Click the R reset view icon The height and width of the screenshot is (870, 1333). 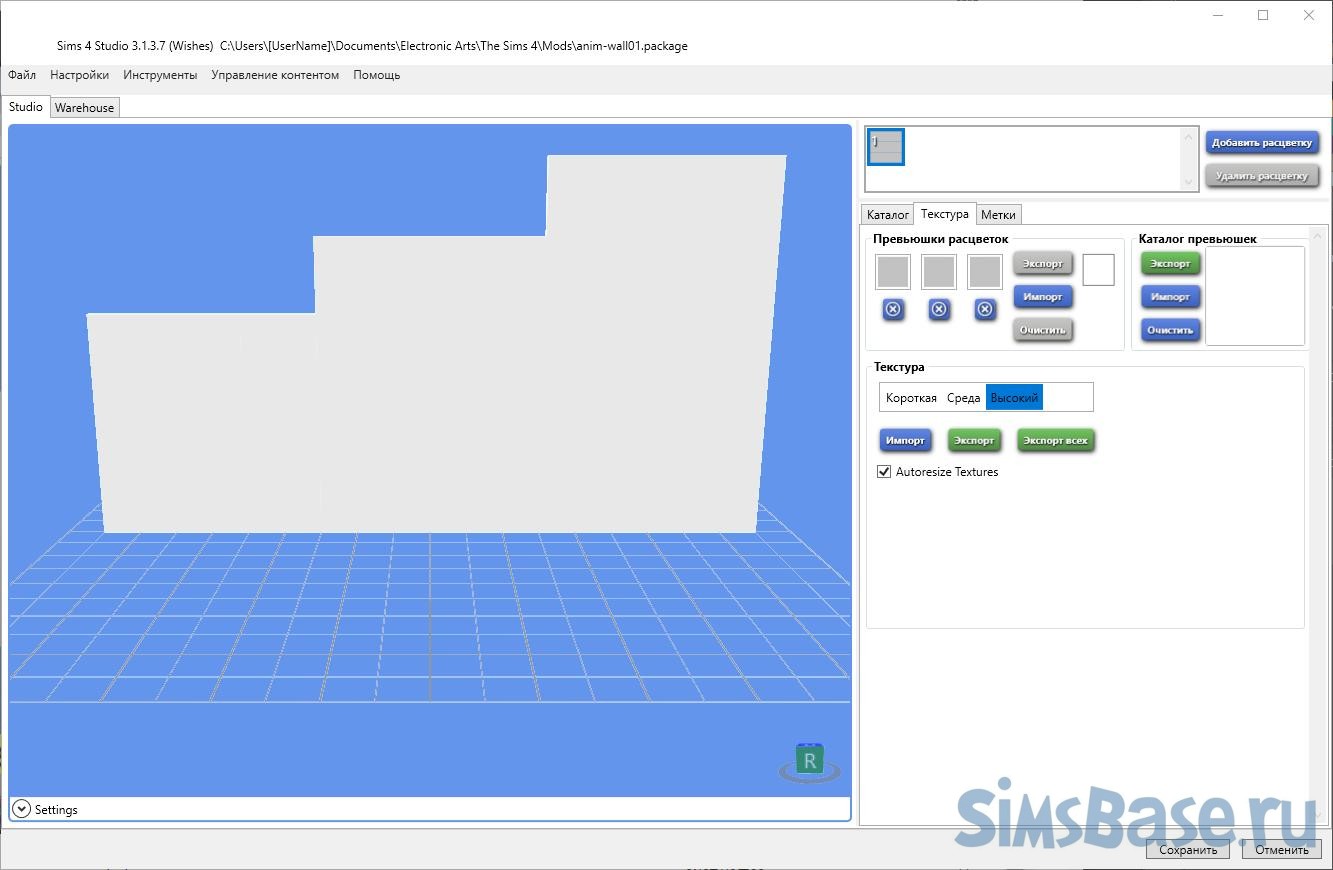pos(810,762)
